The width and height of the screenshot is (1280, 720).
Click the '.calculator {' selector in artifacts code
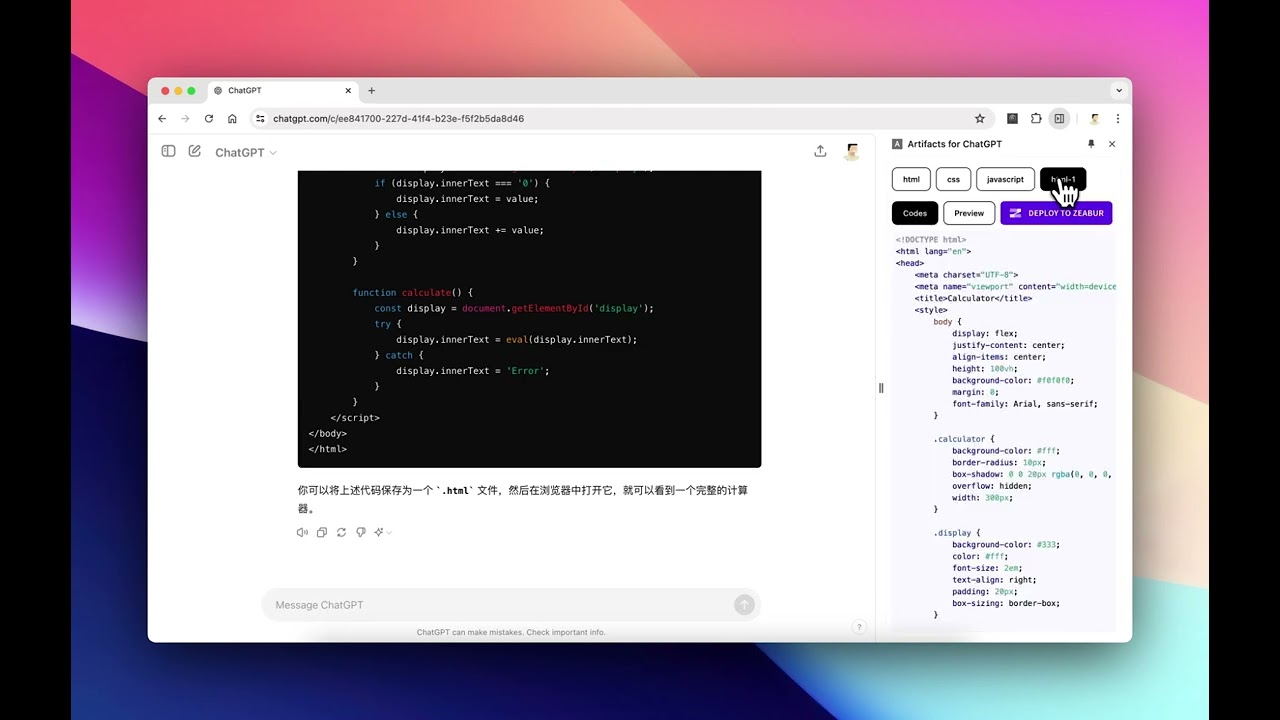pyautogui.click(x=964, y=439)
